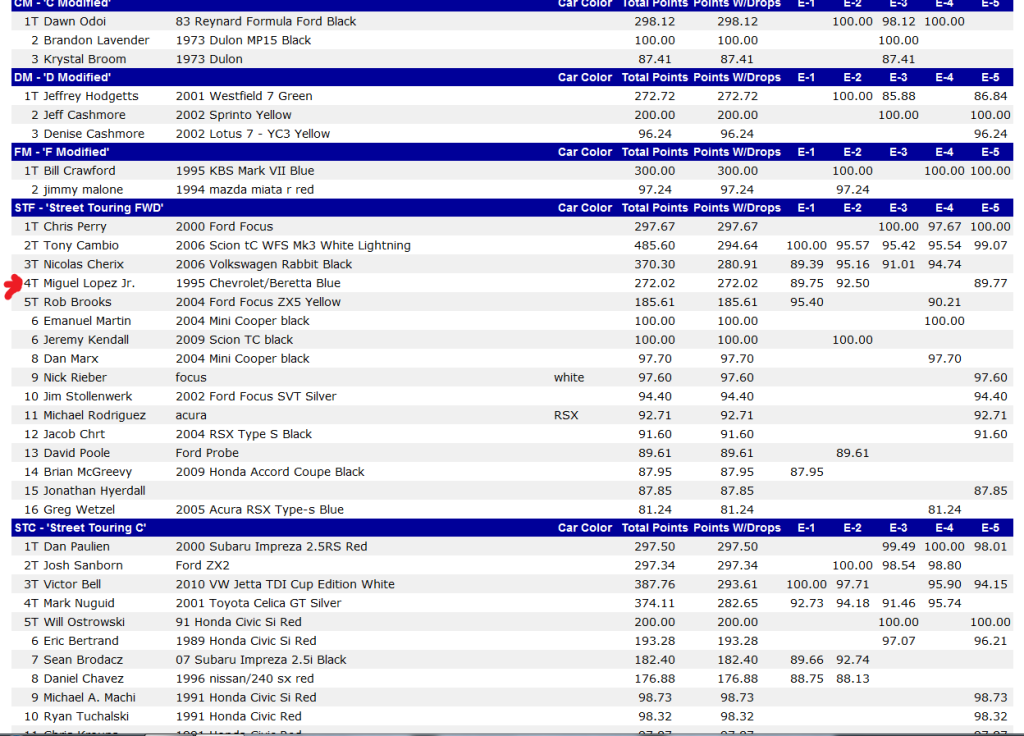
Task: Click car "1995 KBS Mark VII Blue"
Action: click(245, 171)
